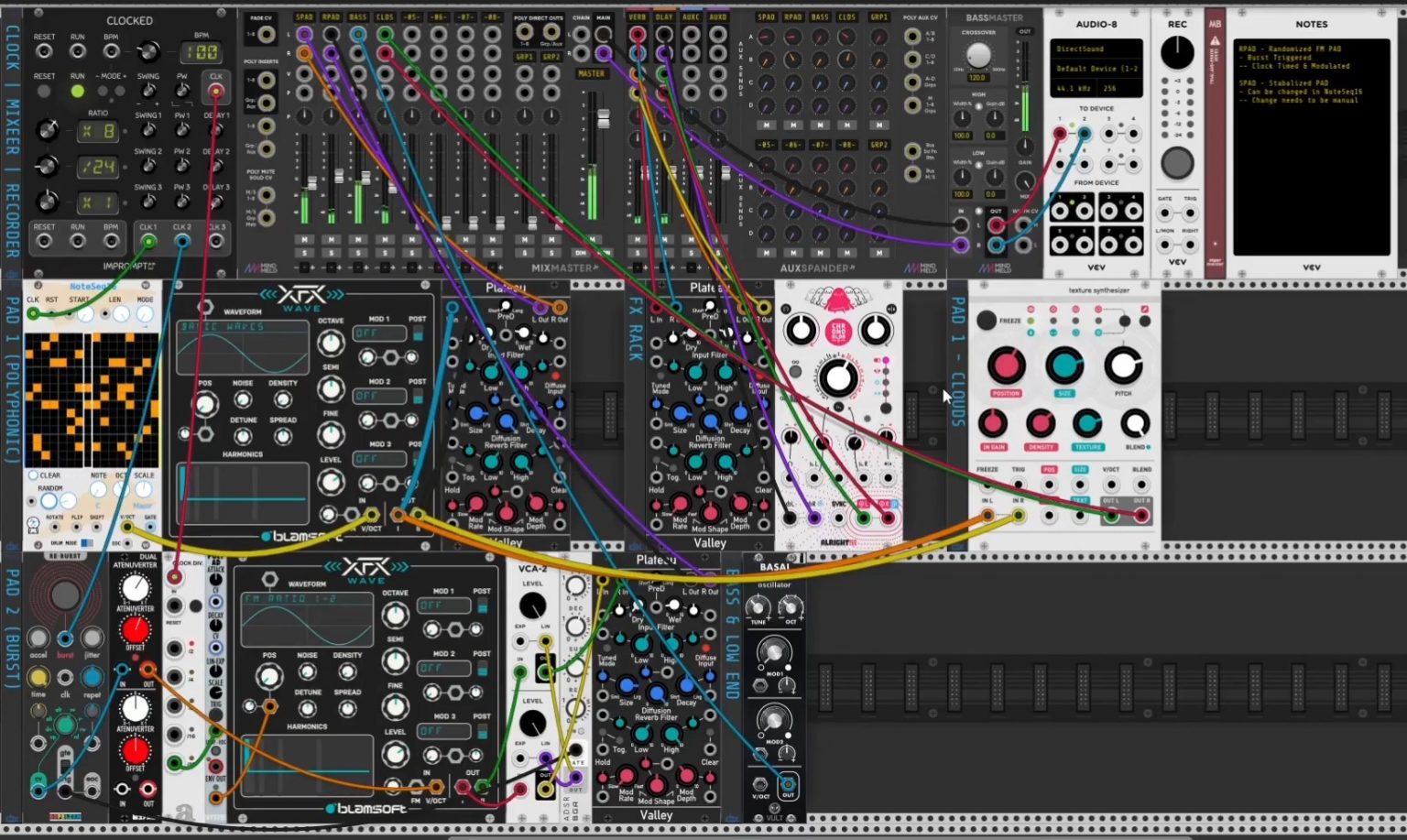Click the x8 ratio display on Clocked
This screenshot has width=1407, height=840.
(97, 131)
